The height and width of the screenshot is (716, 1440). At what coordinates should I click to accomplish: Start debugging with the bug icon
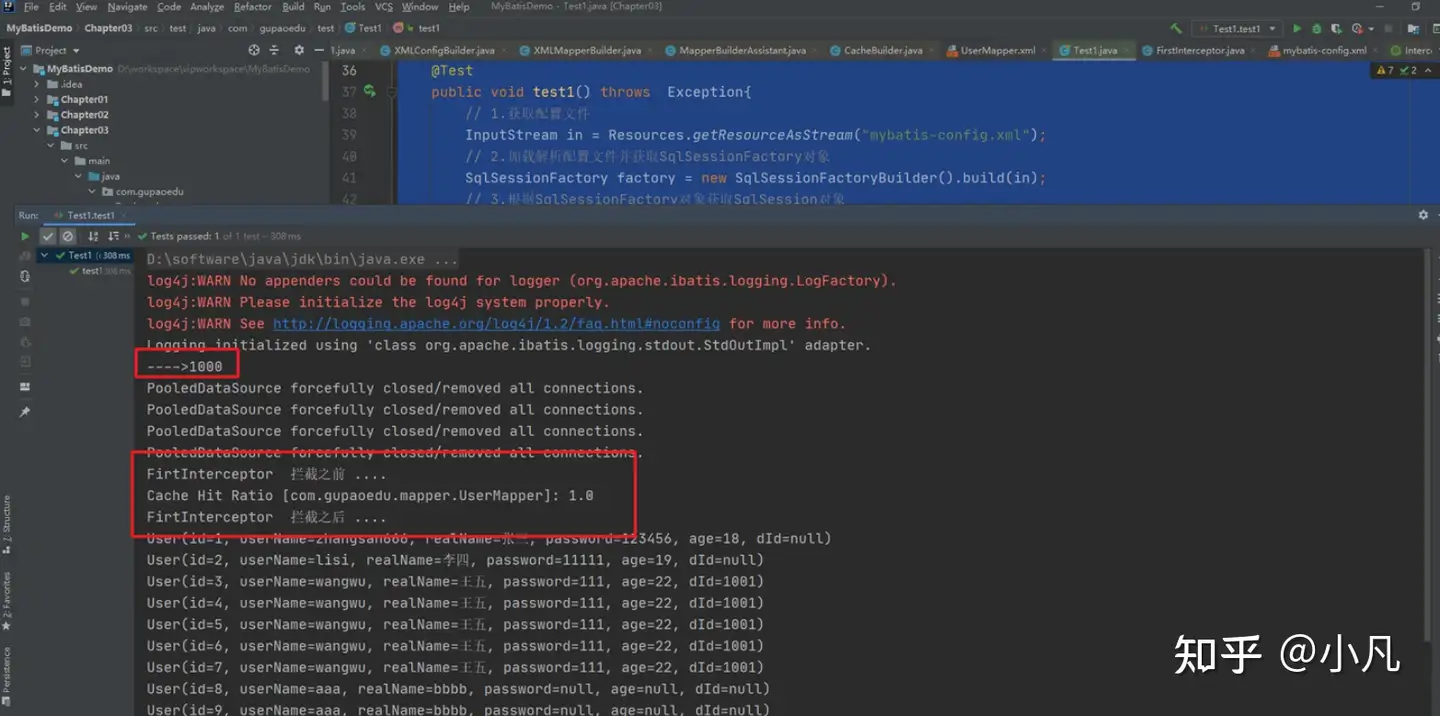[1317, 29]
